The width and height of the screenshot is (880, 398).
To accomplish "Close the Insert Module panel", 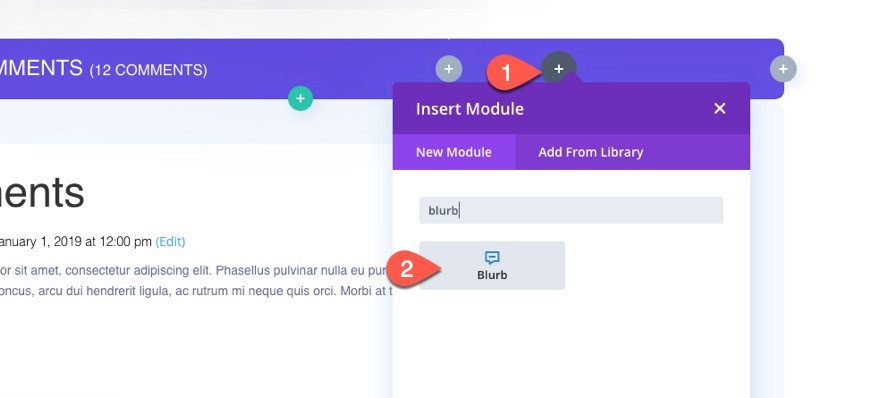I will coord(719,108).
